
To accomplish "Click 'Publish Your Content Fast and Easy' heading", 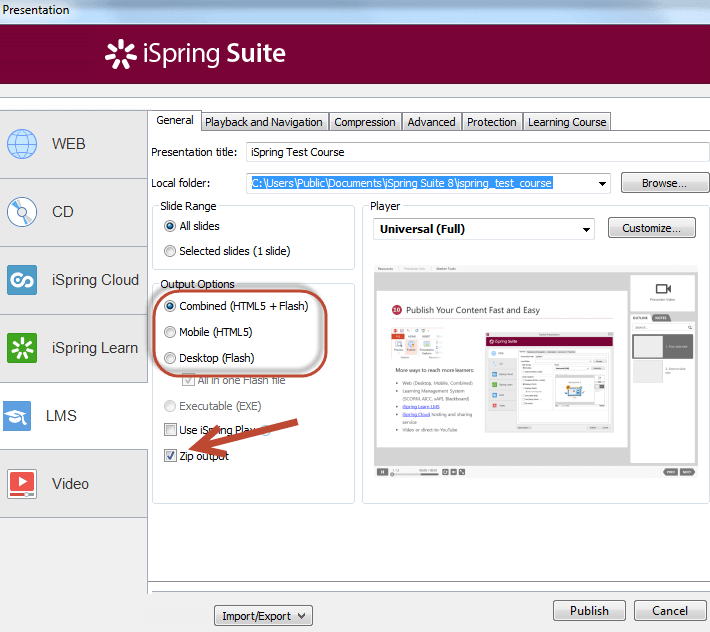I will (x=473, y=310).
